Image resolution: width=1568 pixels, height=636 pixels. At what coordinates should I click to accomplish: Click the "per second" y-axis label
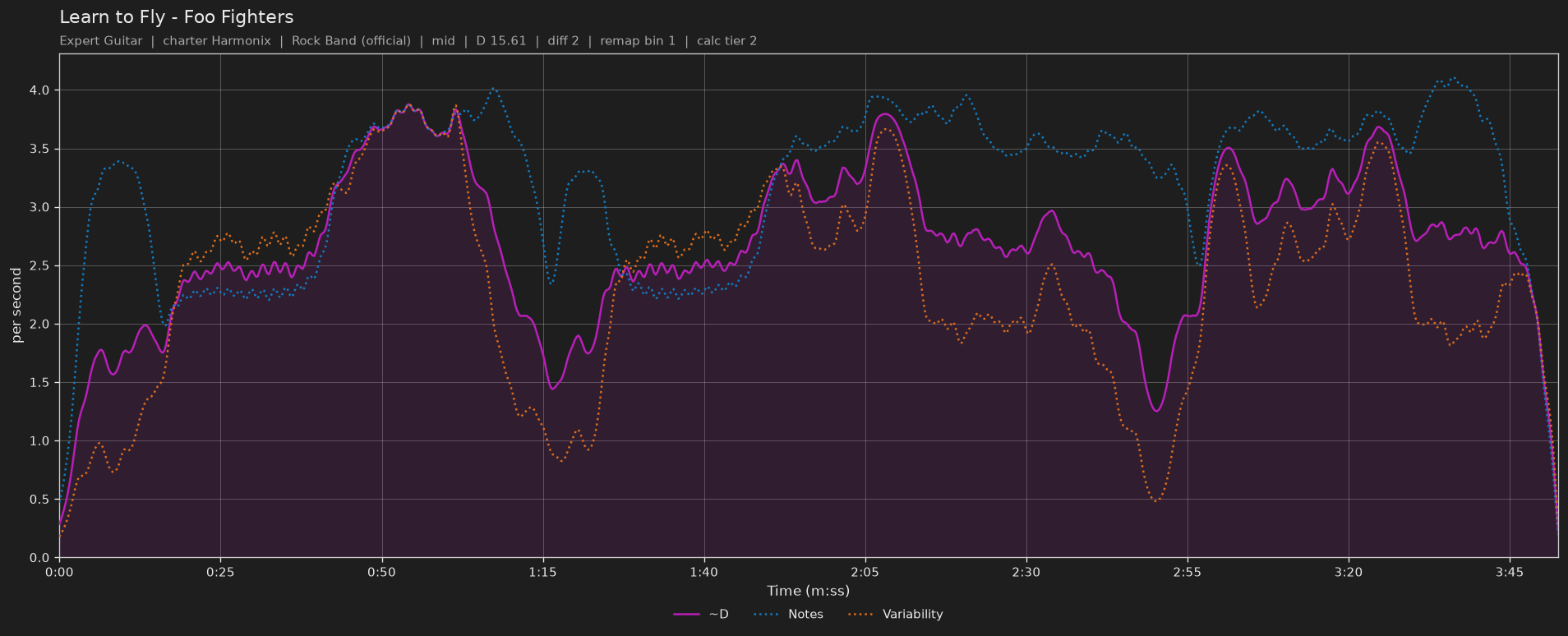pos(16,306)
